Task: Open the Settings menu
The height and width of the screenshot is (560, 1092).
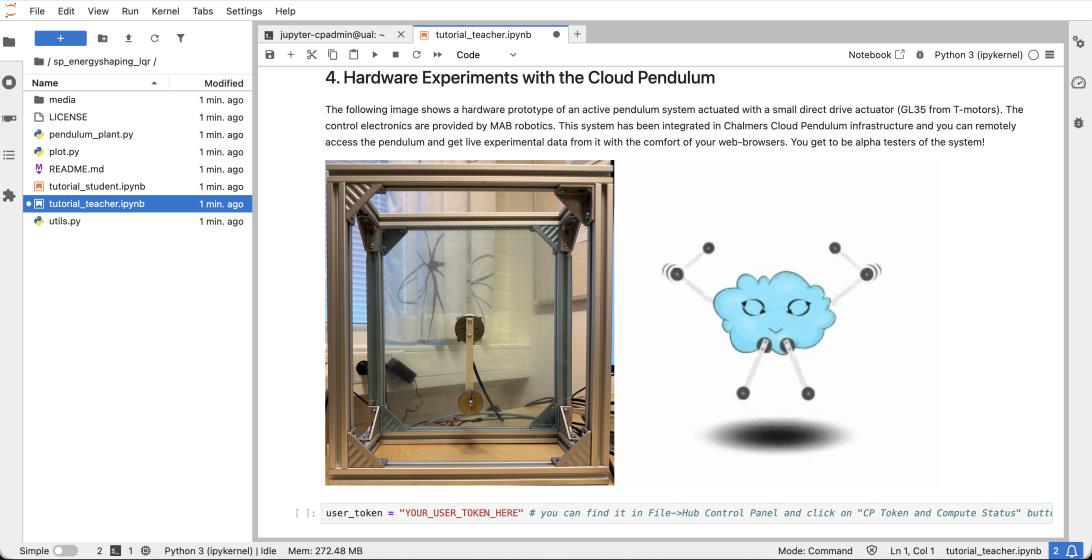Action: pyautogui.click(x=244, y=11)
